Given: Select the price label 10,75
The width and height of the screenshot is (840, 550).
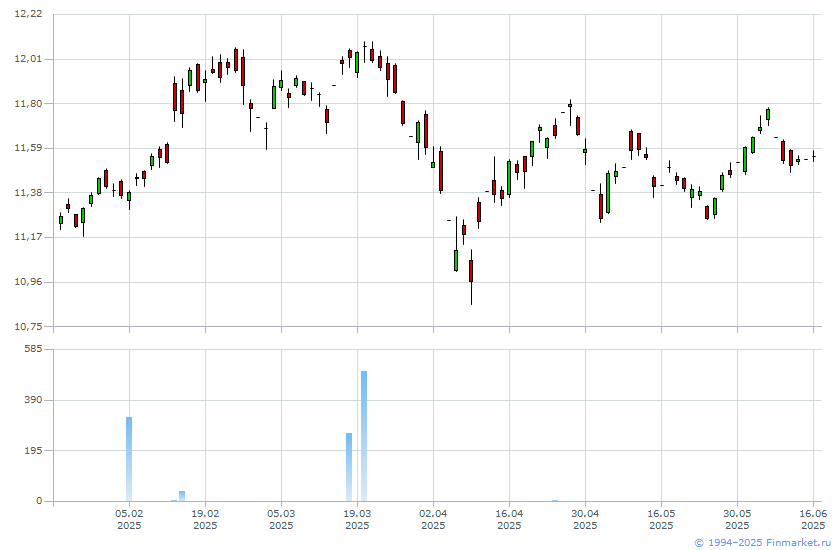Looking at the screenshot, I should [x=27, y=326].
